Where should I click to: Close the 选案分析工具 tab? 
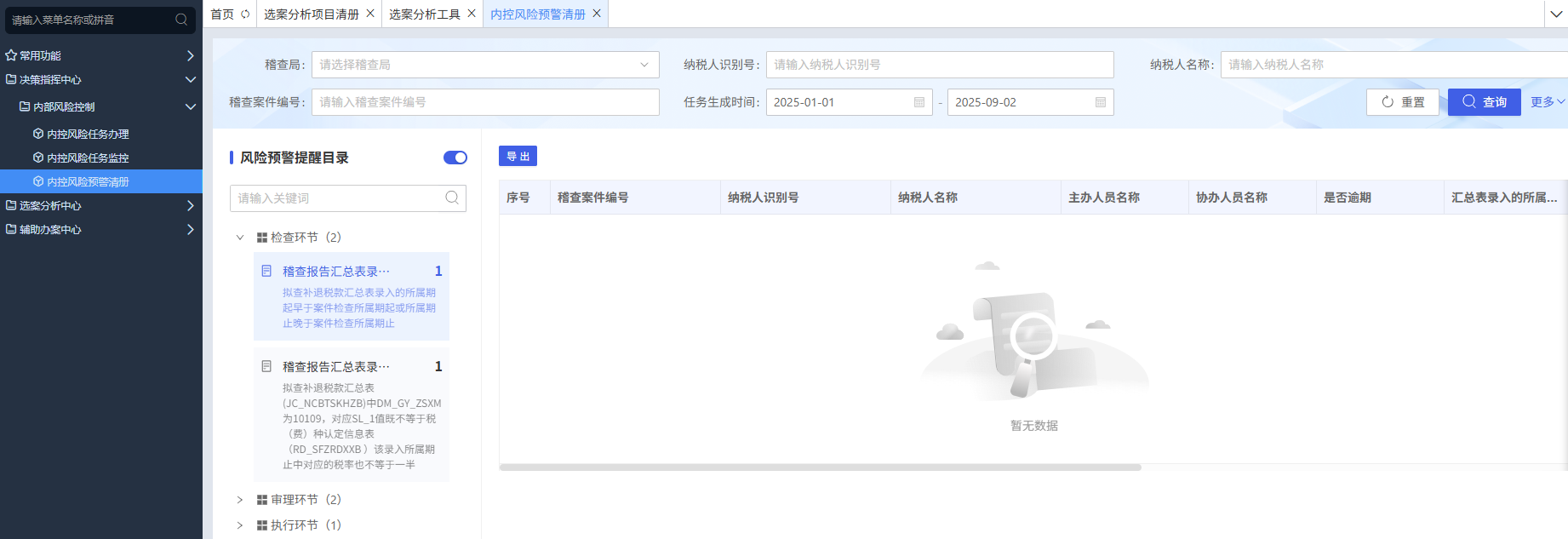(x=472, y=14)
